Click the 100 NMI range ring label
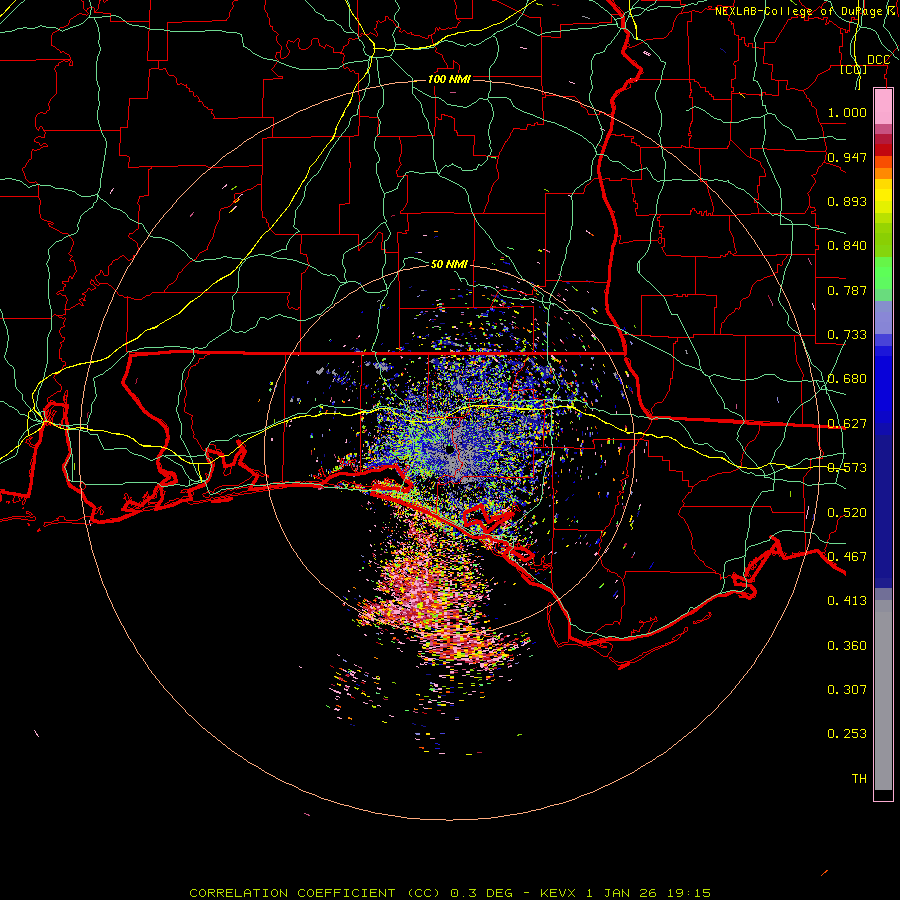 (449, 79)
